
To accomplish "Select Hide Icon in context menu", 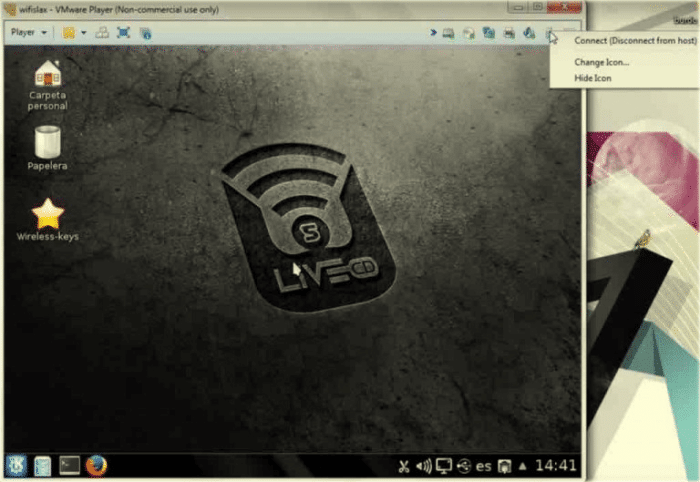I will click(593, 78).
